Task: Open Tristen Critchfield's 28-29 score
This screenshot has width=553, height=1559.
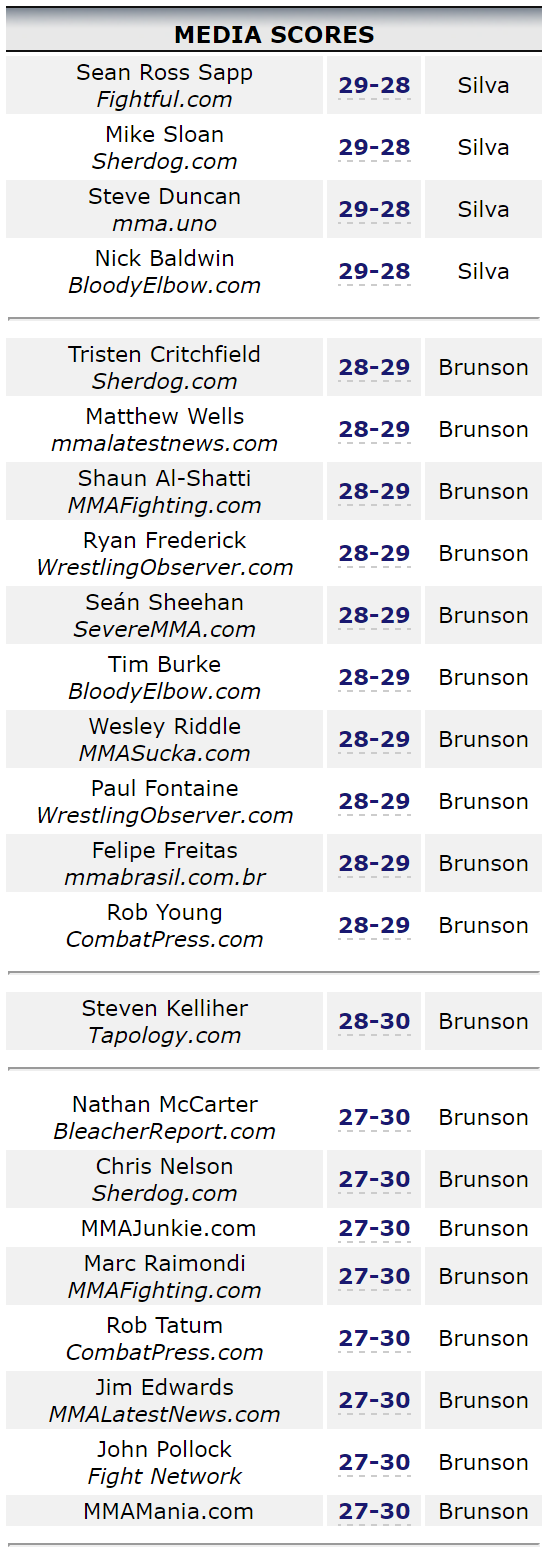Action: coord(374,368)
